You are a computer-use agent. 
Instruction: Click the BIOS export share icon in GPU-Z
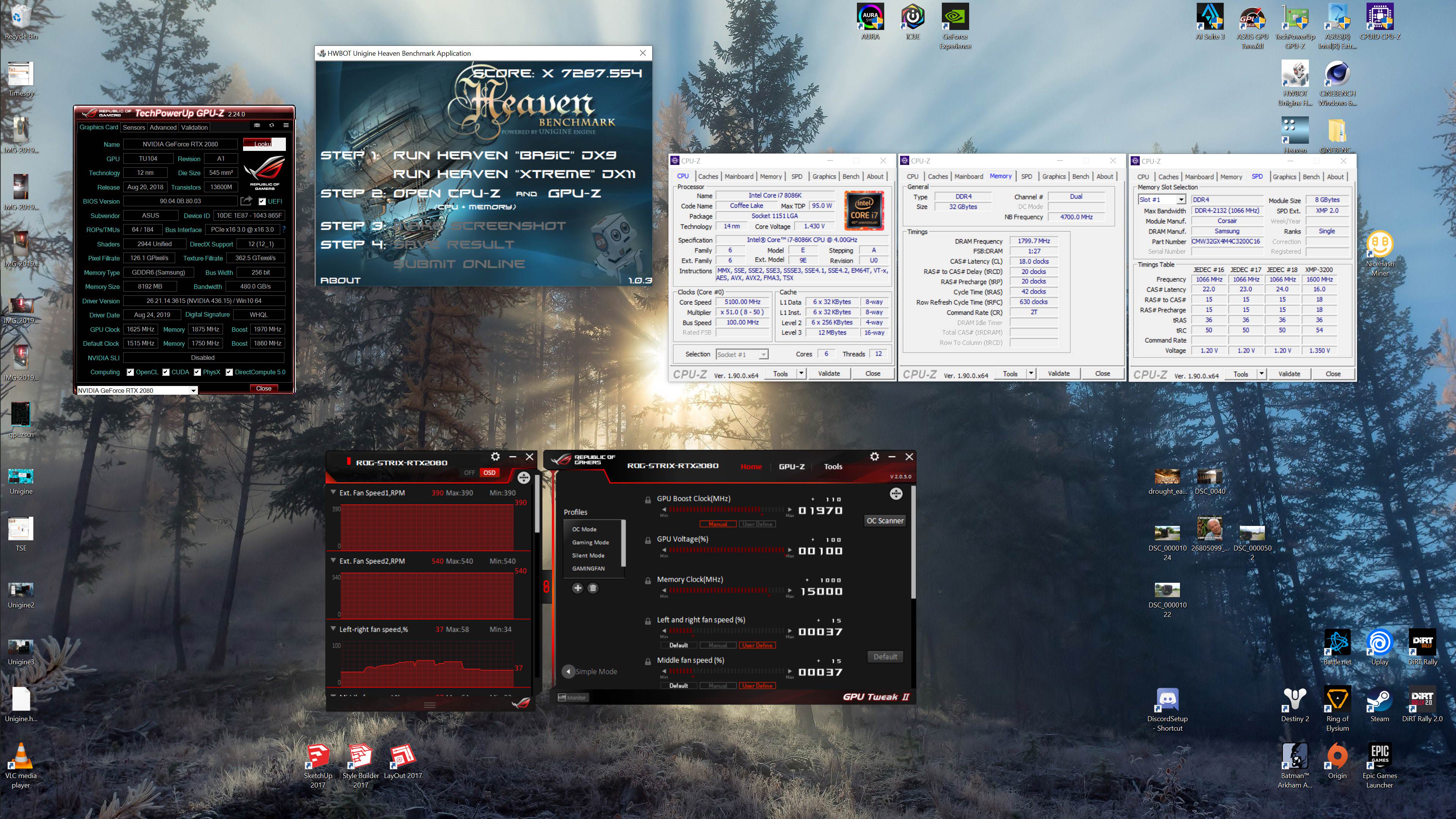point(246,201)
